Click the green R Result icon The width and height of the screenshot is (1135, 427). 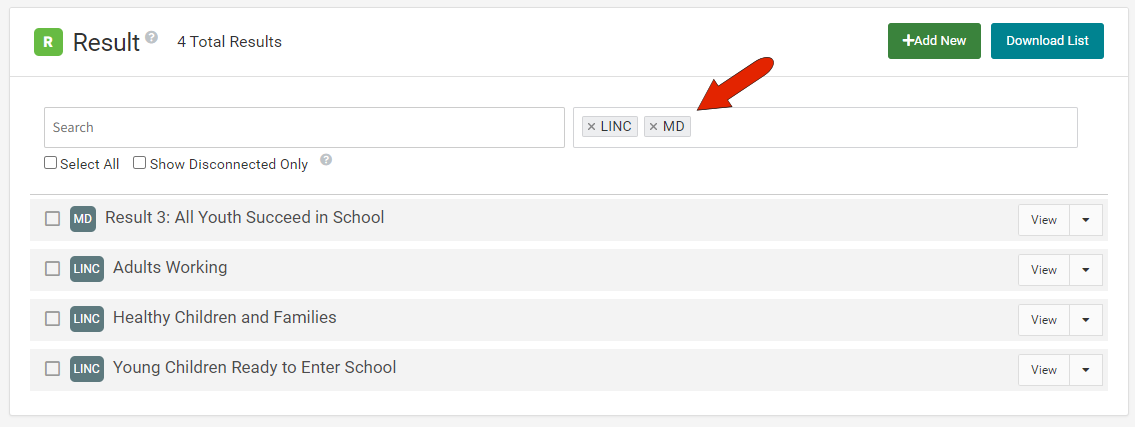(48, 42)
